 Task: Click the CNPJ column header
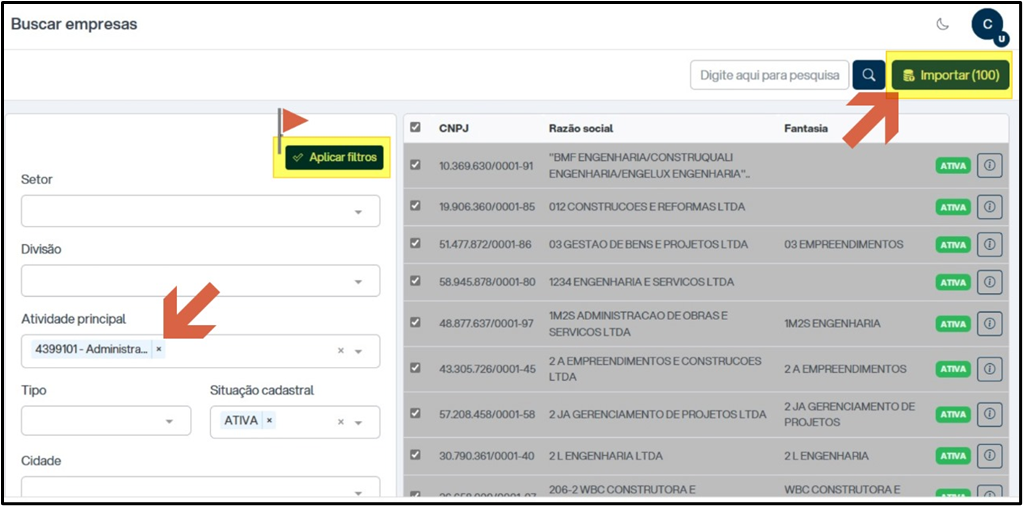pyautogui.click(x=453, y=128)
